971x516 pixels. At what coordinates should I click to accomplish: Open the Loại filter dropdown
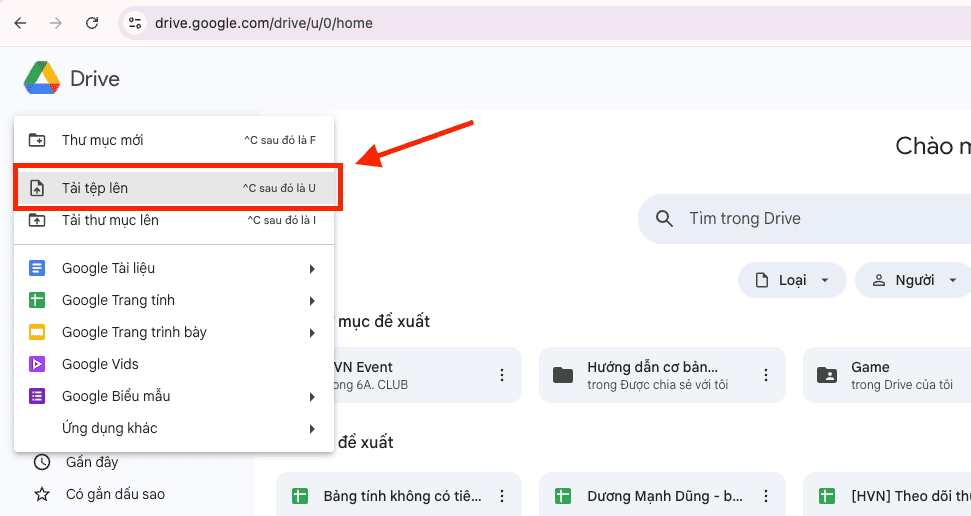(792, 280)
